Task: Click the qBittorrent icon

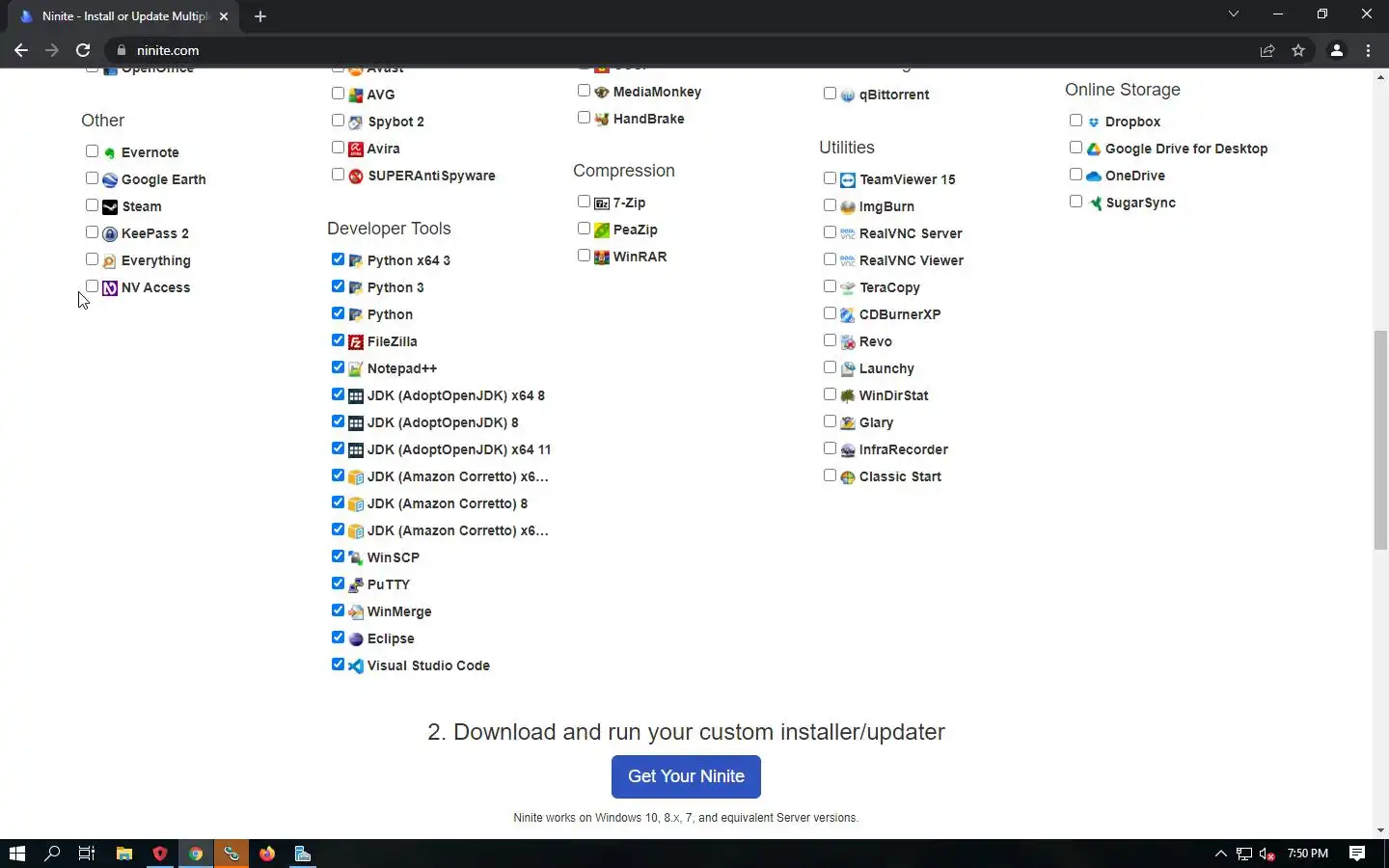Action: tap(848, 95)
